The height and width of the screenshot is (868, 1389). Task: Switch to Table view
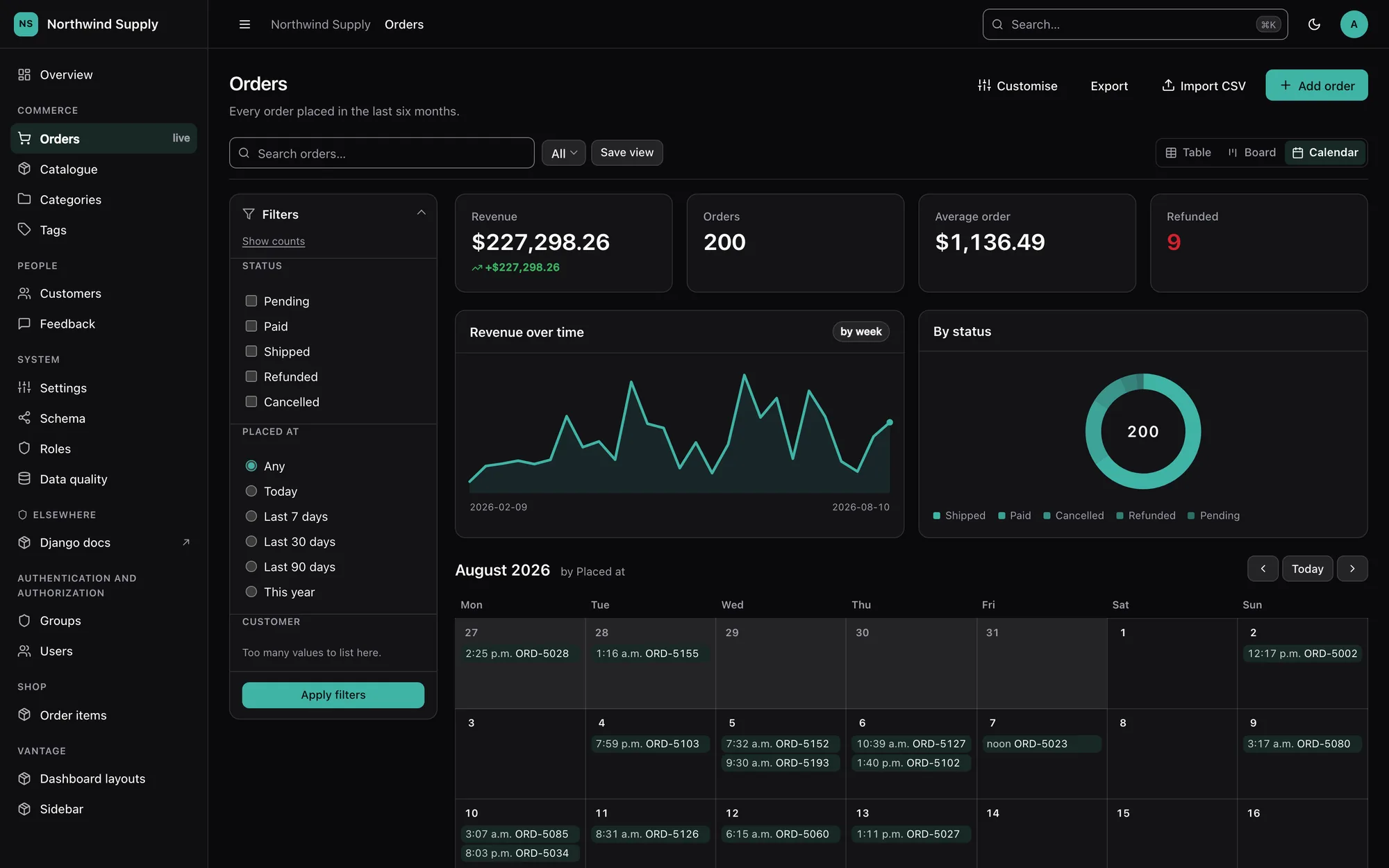[x=1188, y=153]
